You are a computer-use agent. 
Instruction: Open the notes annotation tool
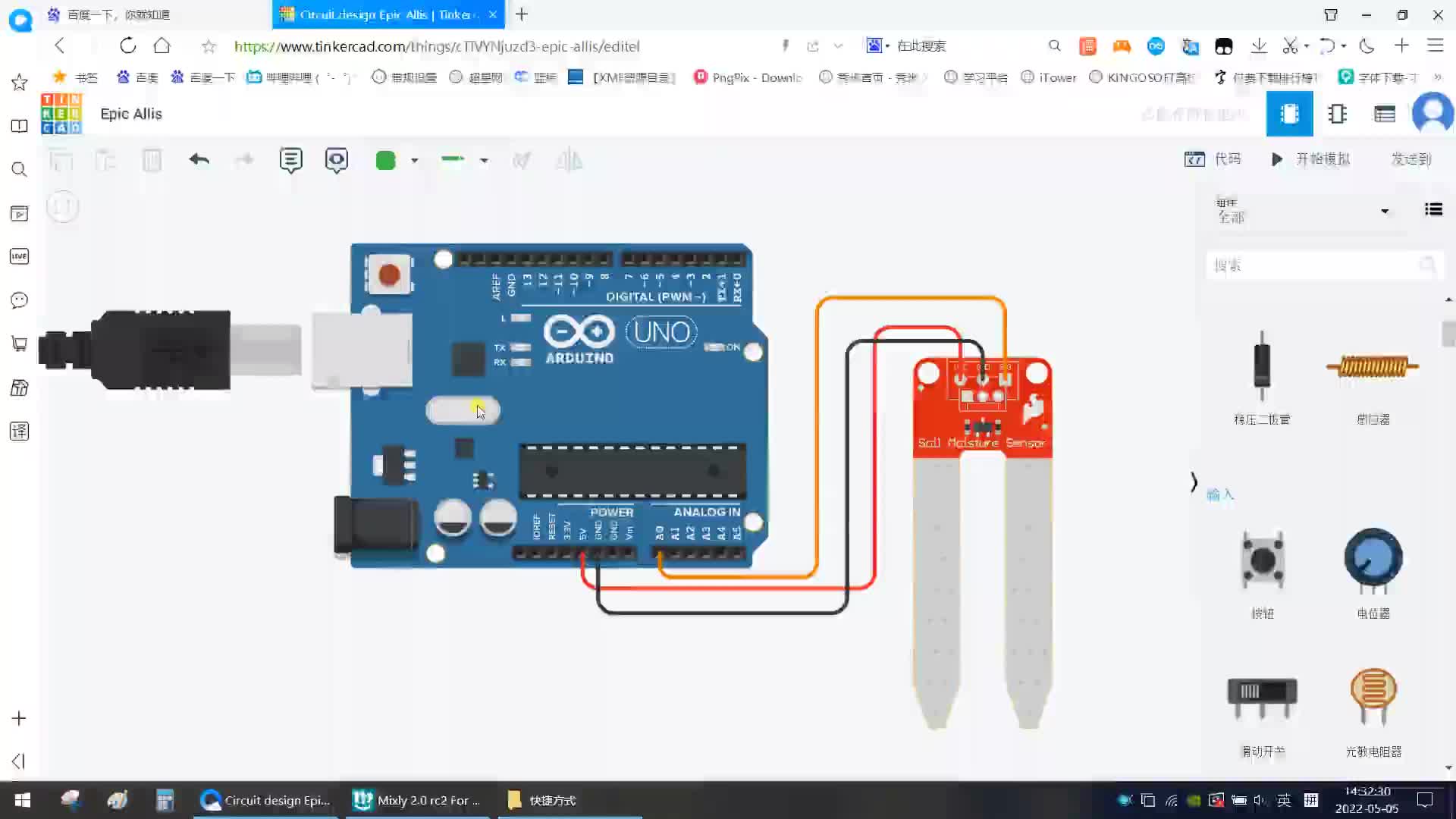(290, 160)
